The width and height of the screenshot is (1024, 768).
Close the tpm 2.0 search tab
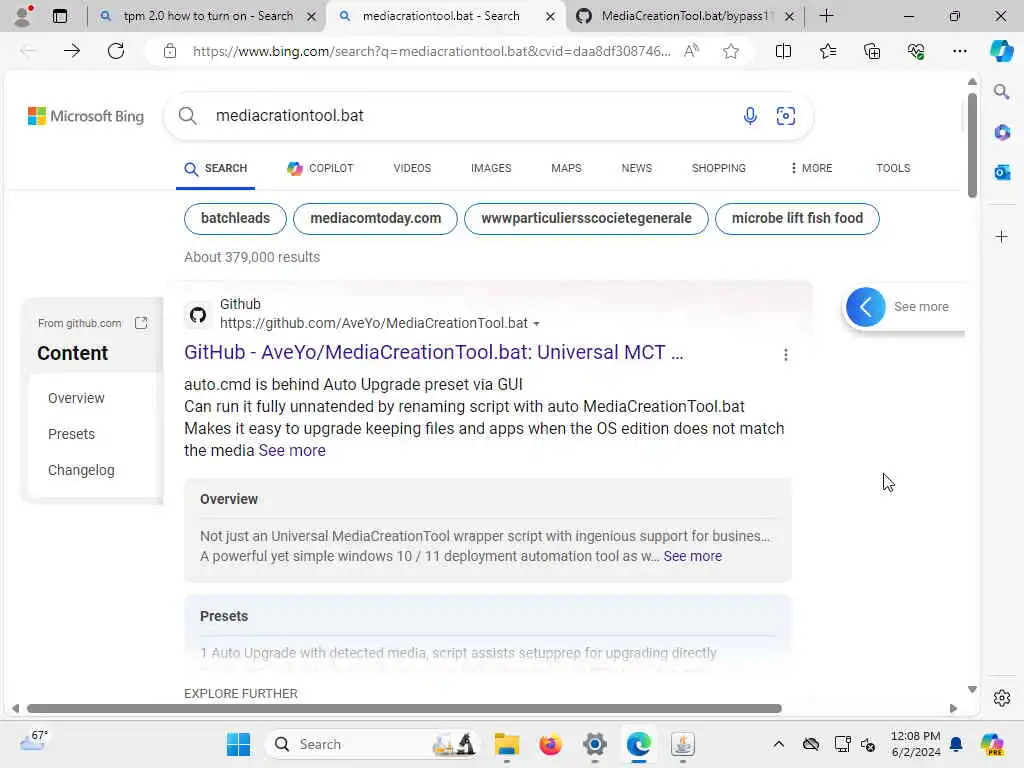click(312, 16)
